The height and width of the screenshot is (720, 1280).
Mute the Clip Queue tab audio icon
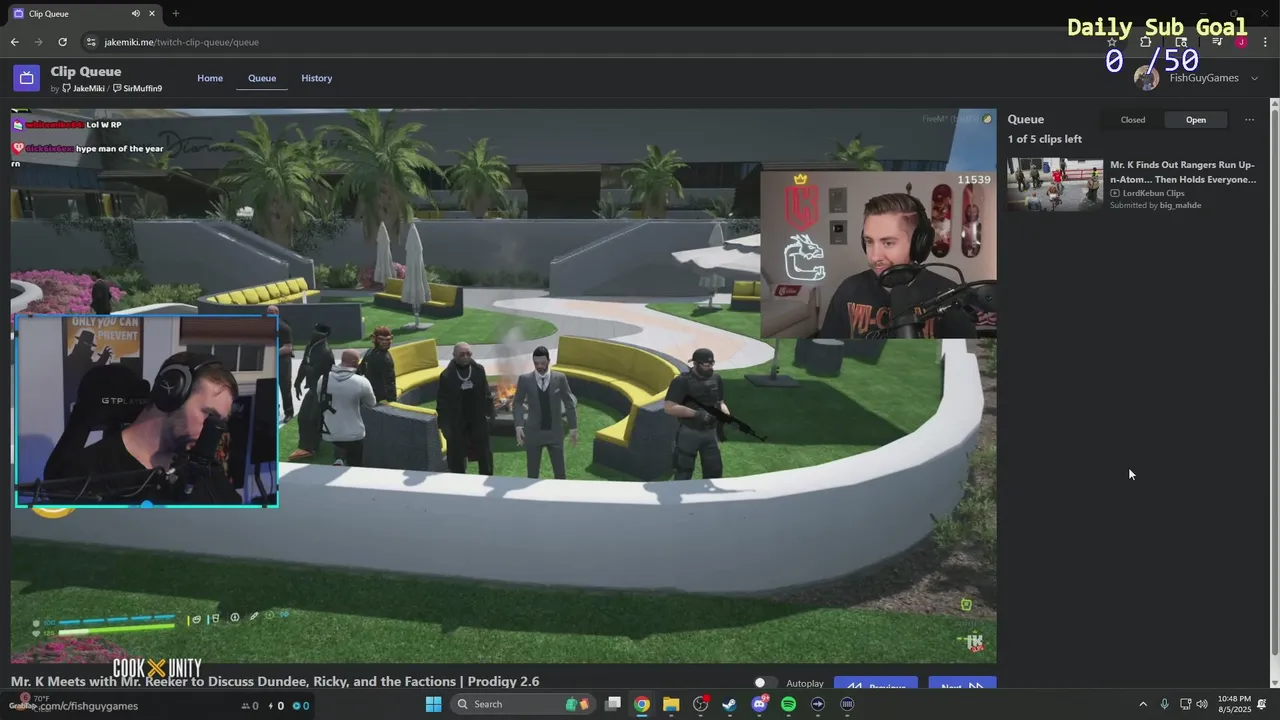click(x=135, y=13)
